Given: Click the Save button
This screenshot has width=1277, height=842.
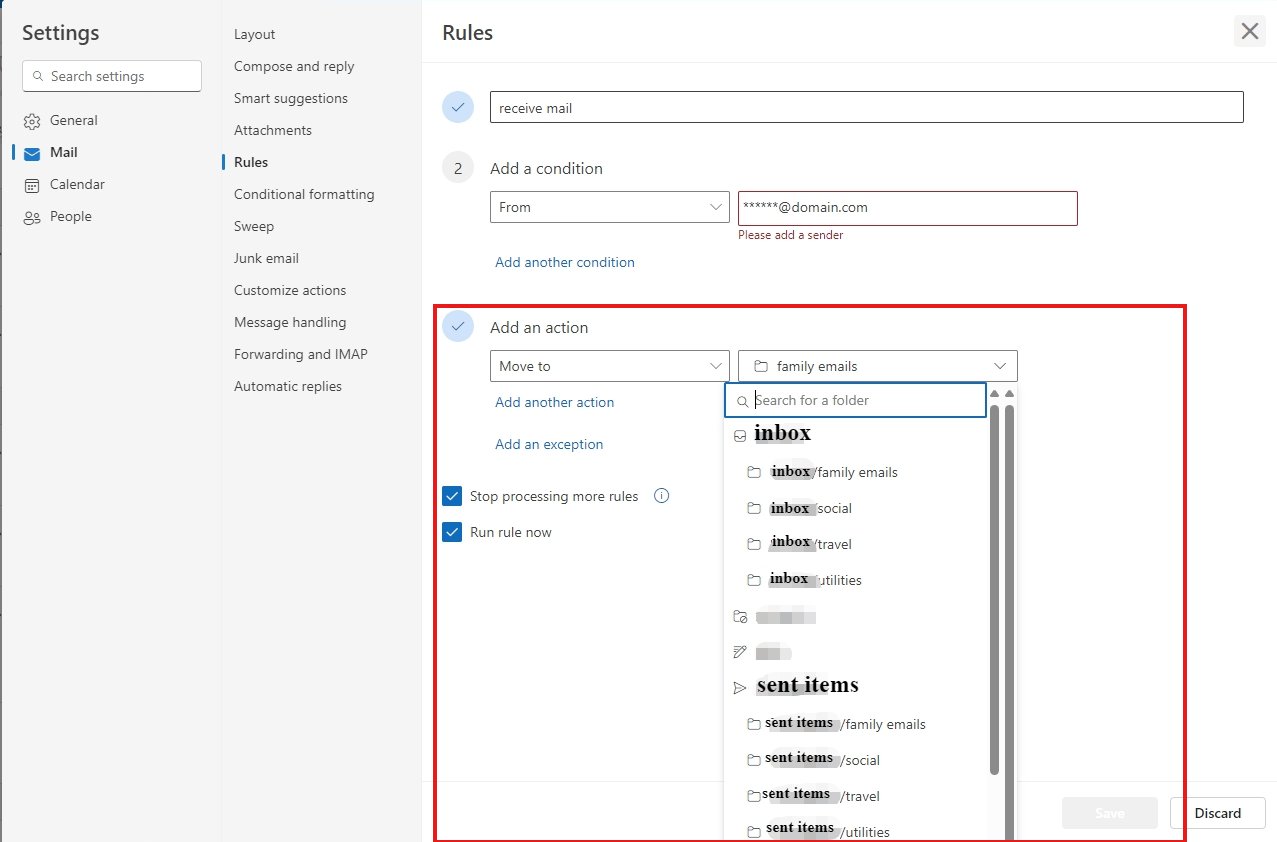Looking at the screenshot, I should click(1110, 813).
